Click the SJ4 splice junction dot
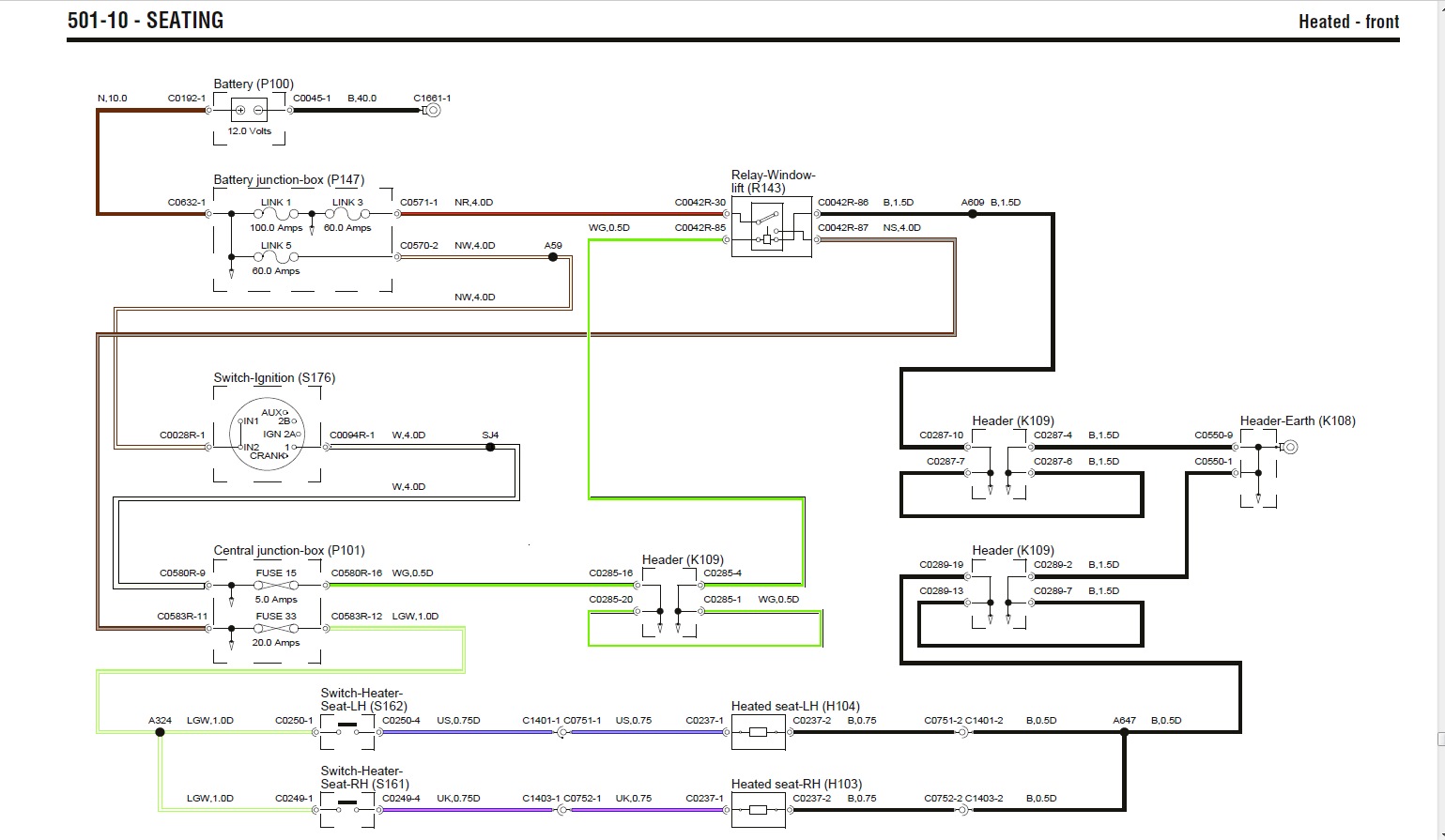This screenshot has width=1445, height=840. click(490, 448)
